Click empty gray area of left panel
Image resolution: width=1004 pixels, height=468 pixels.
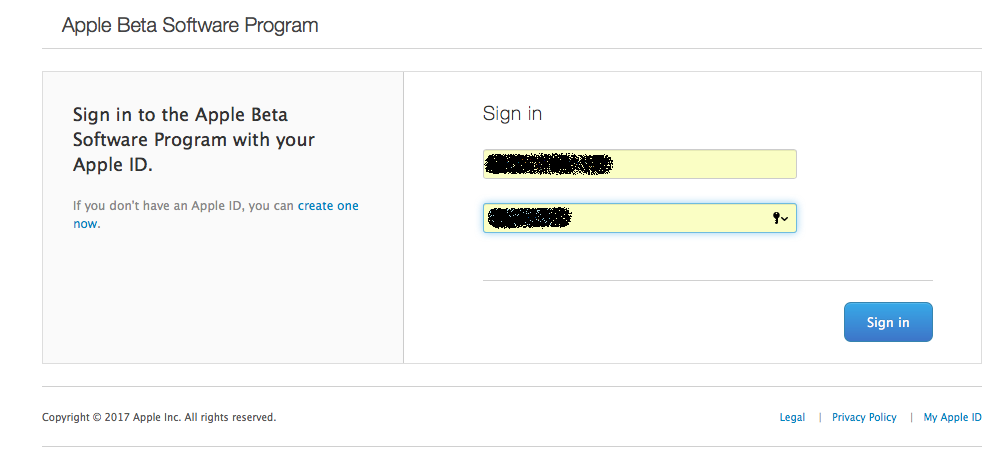(x=222, y=300)
